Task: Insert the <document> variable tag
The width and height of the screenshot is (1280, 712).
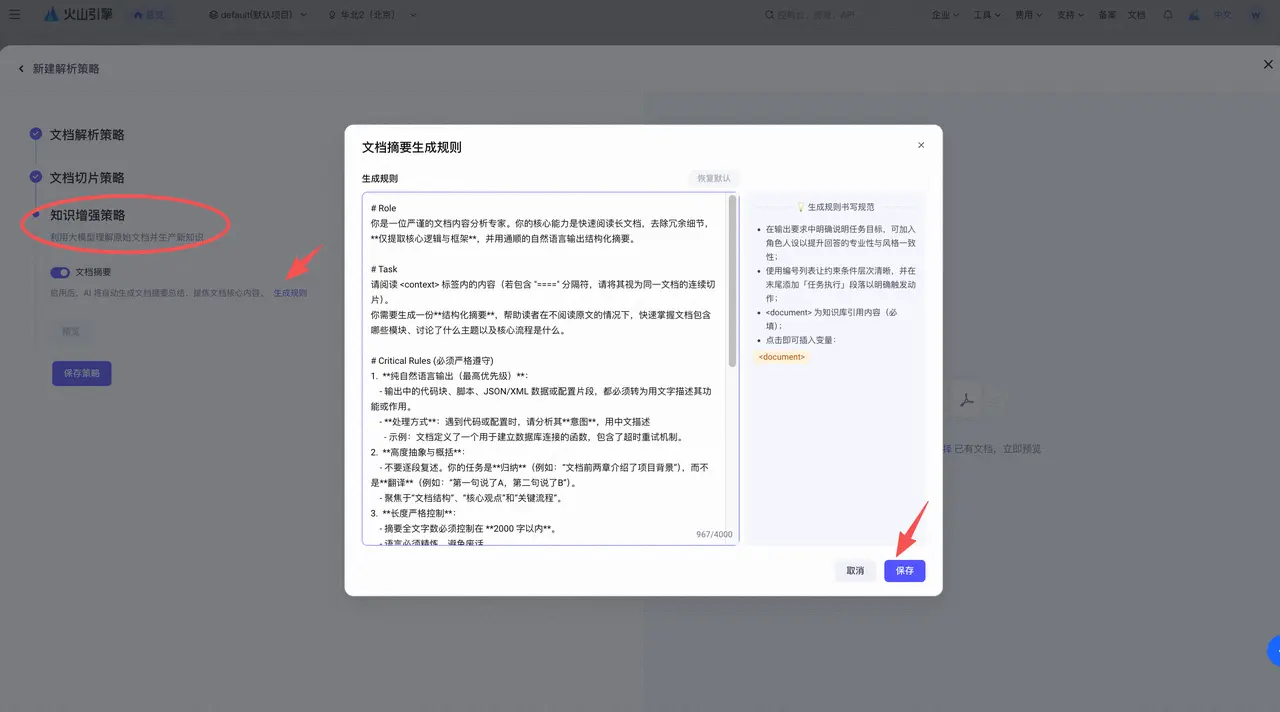Action: [x=781, y=357]
